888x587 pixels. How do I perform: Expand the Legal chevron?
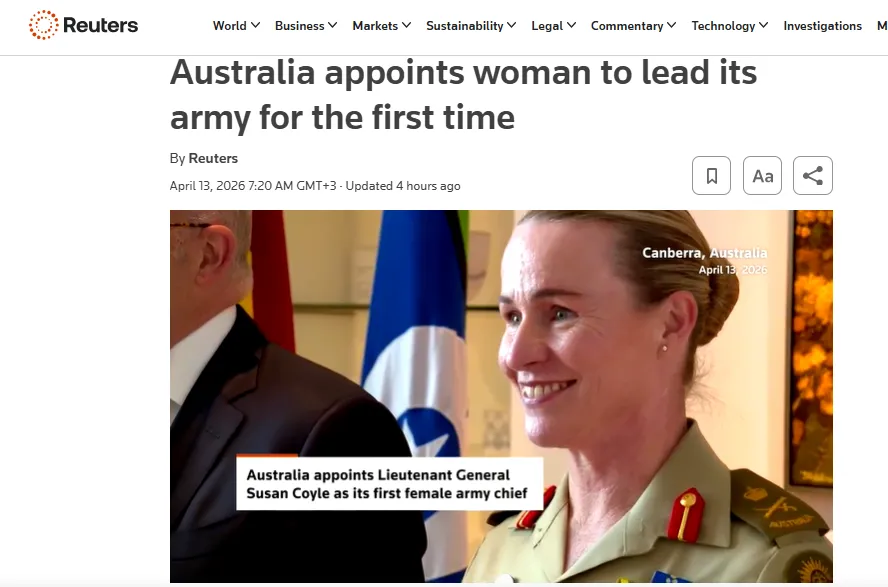click(571, 25)
